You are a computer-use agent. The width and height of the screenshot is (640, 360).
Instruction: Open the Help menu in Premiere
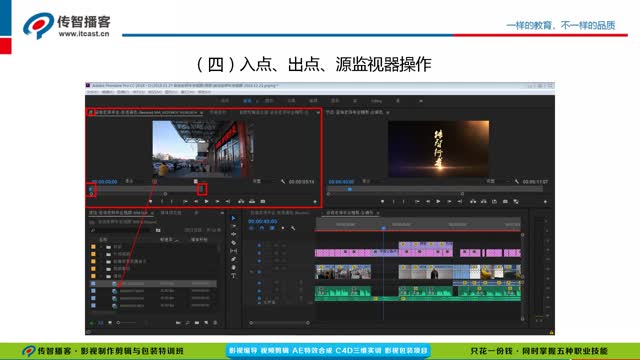204,92
